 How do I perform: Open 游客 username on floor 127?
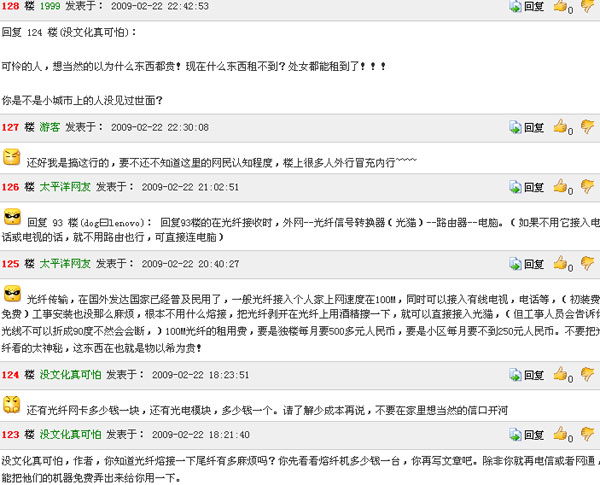coord(50,127)
